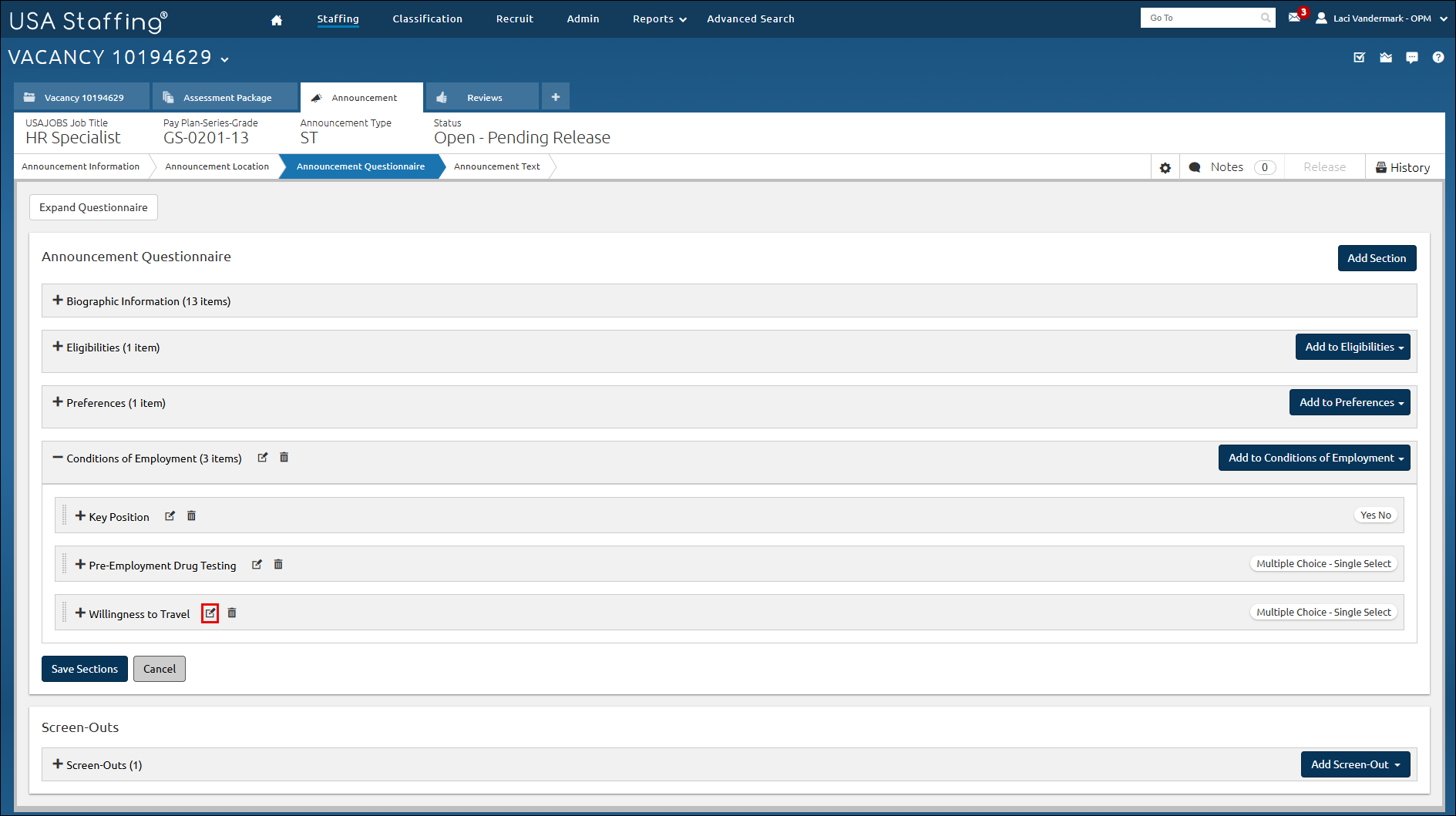The image size is (1456, 816).
Task: Open the Staffing menu
Action: pos(338,19)
